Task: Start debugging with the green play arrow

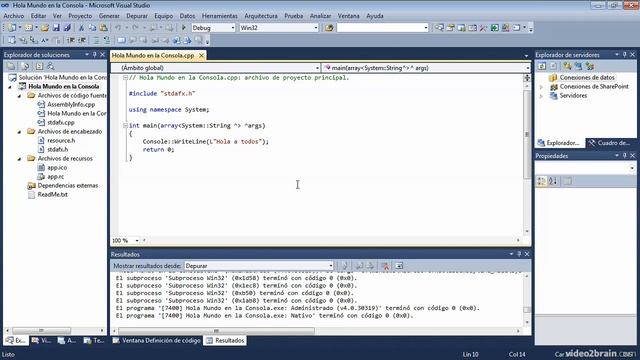Action: 184,28
